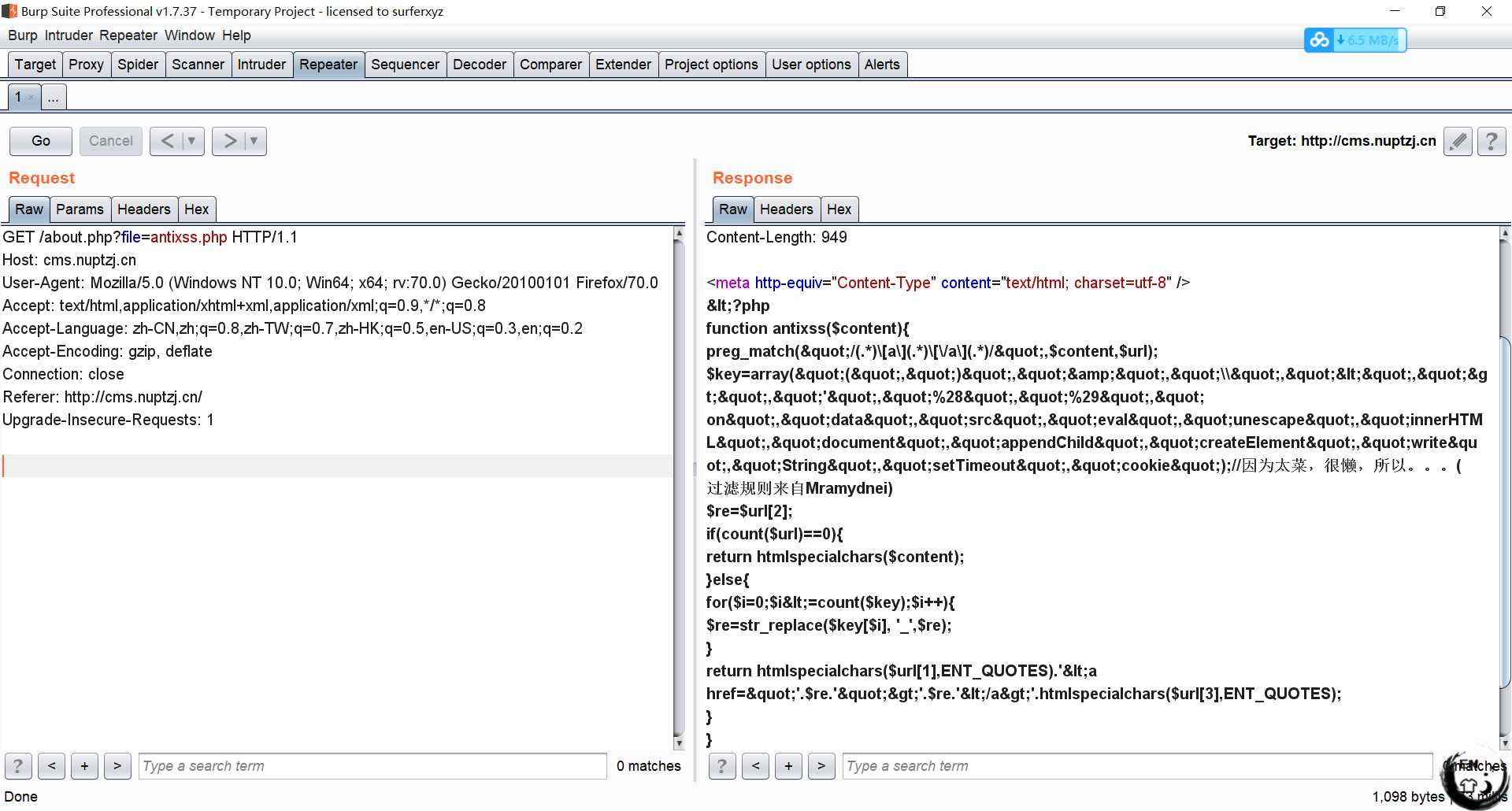Click Content-Length: 949 response line

pyautogui.click(x=776, y=237)
